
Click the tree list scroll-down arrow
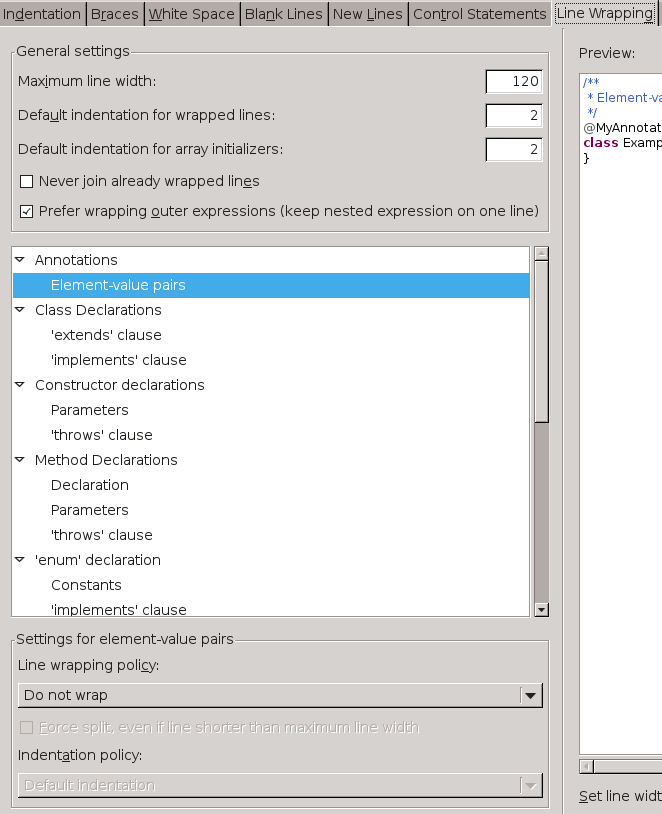tap(542, 609)
